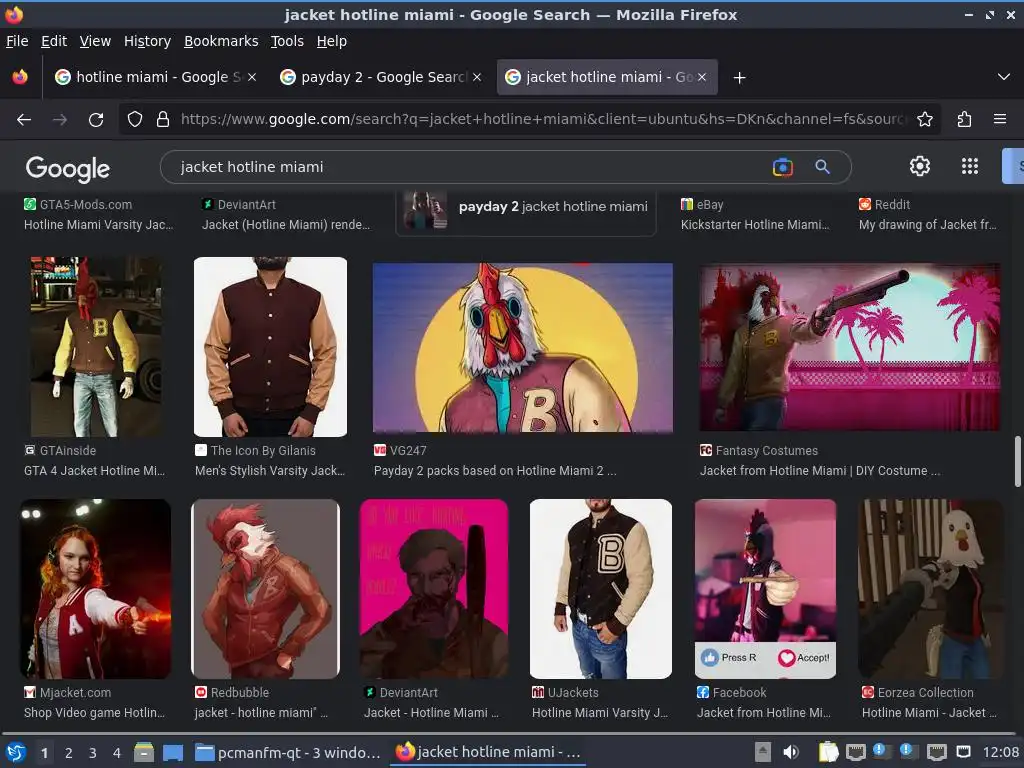This screenshot has height=768, width=1024.
Task: Click the page vertical scrollbar thumb
Action: (1017, 461)
